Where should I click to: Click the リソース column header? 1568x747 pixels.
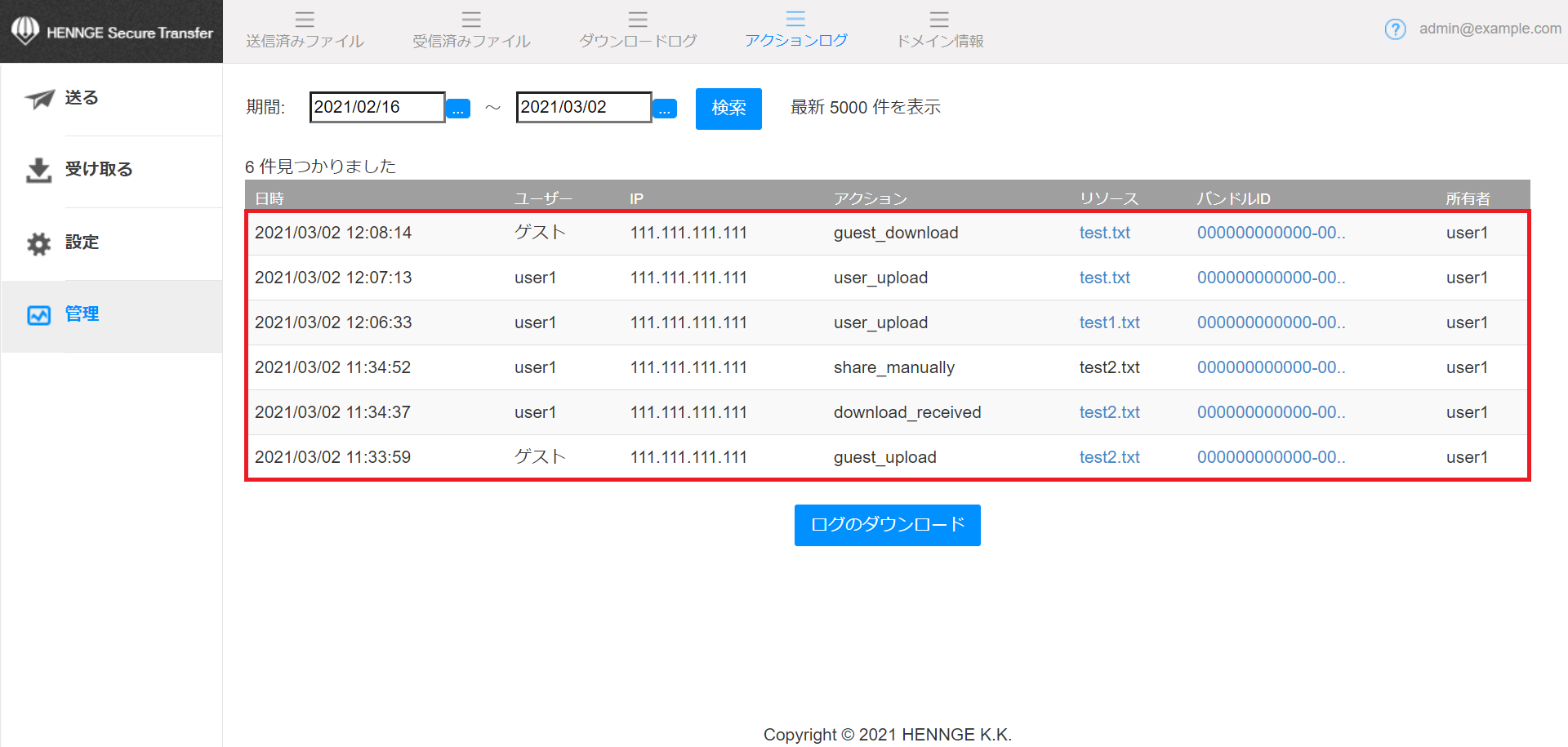pos(1108,198)
